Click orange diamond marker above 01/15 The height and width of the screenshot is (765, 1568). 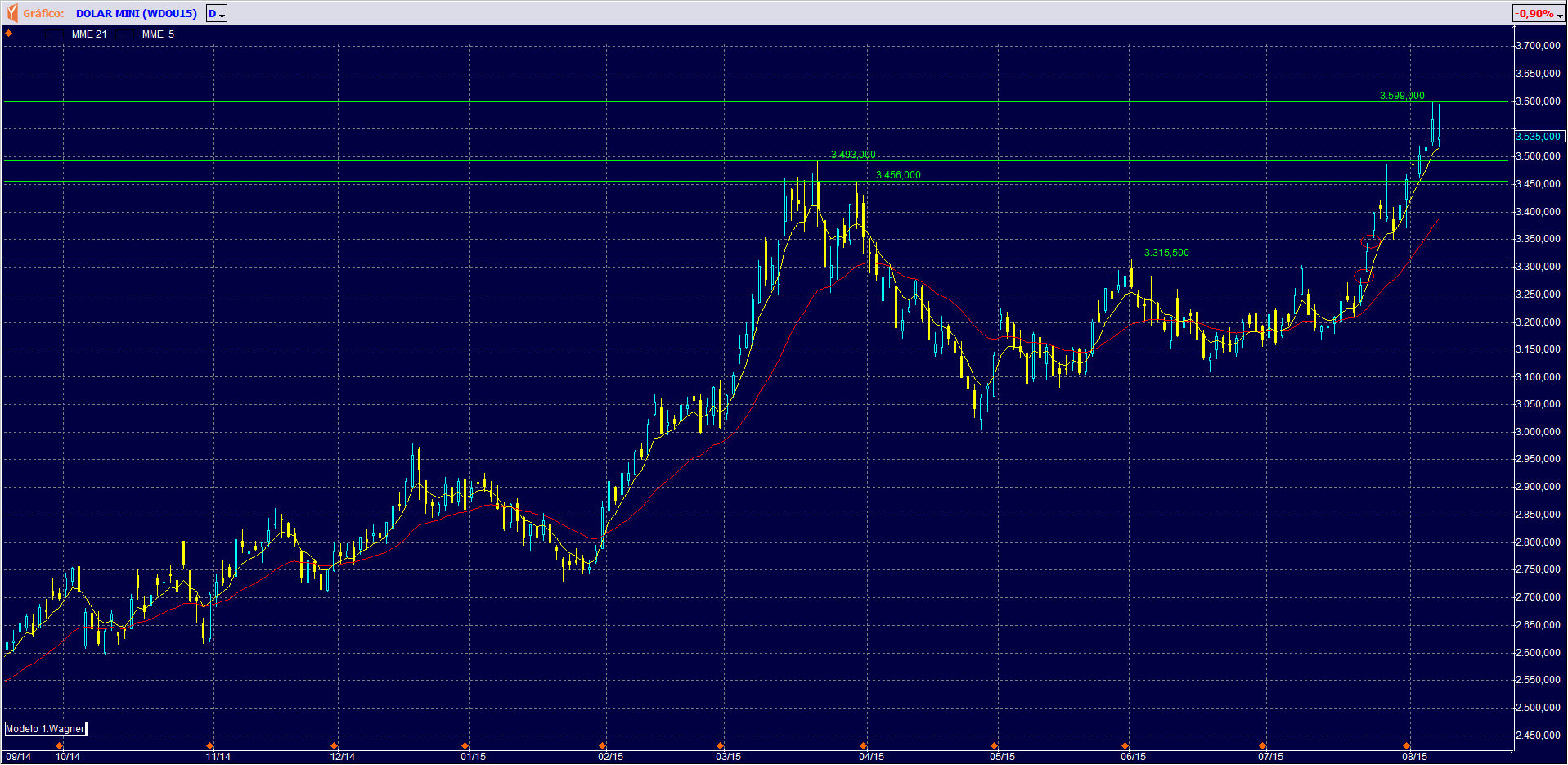465,745
